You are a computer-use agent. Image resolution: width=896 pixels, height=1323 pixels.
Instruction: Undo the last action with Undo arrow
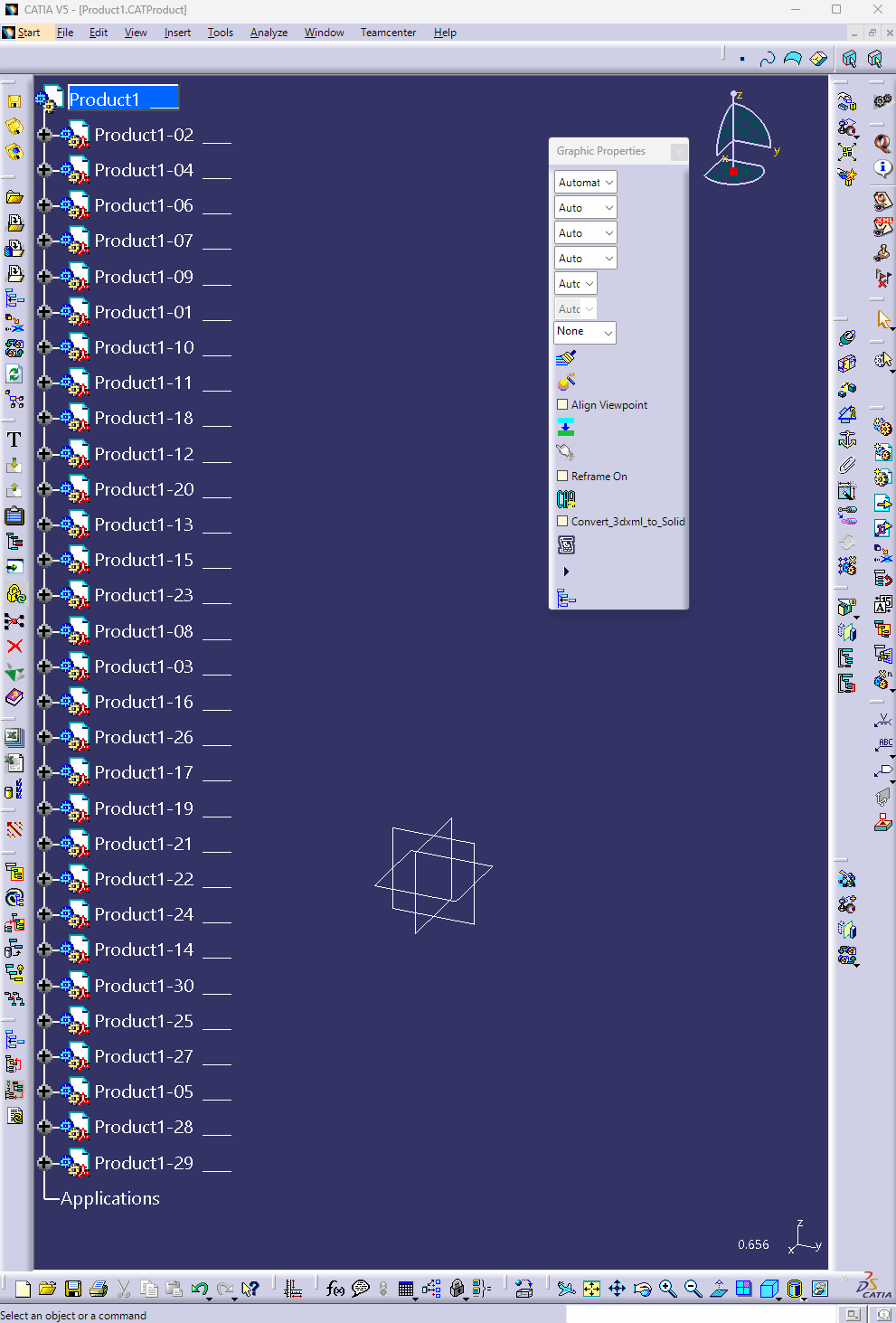click(200, 1289)
